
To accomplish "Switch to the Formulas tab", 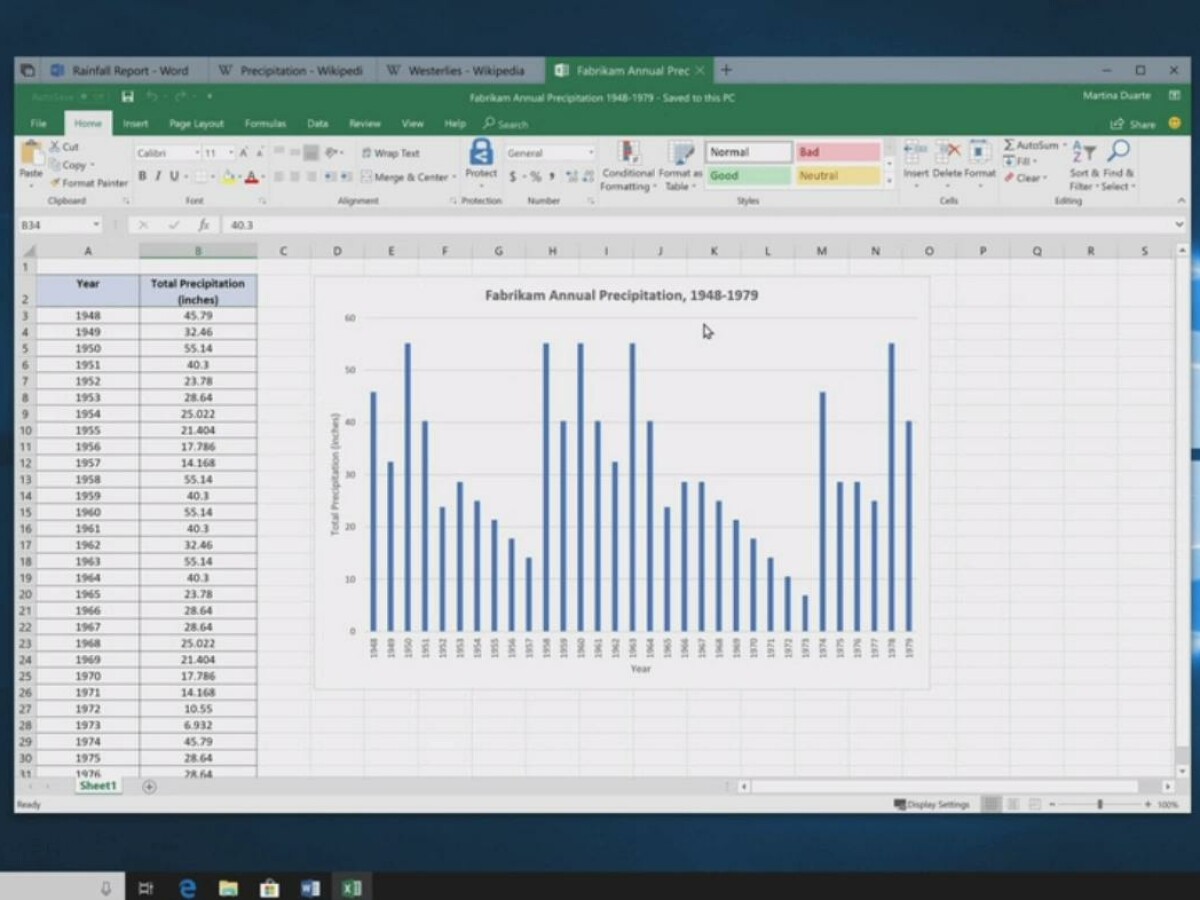I will [265, 124].
